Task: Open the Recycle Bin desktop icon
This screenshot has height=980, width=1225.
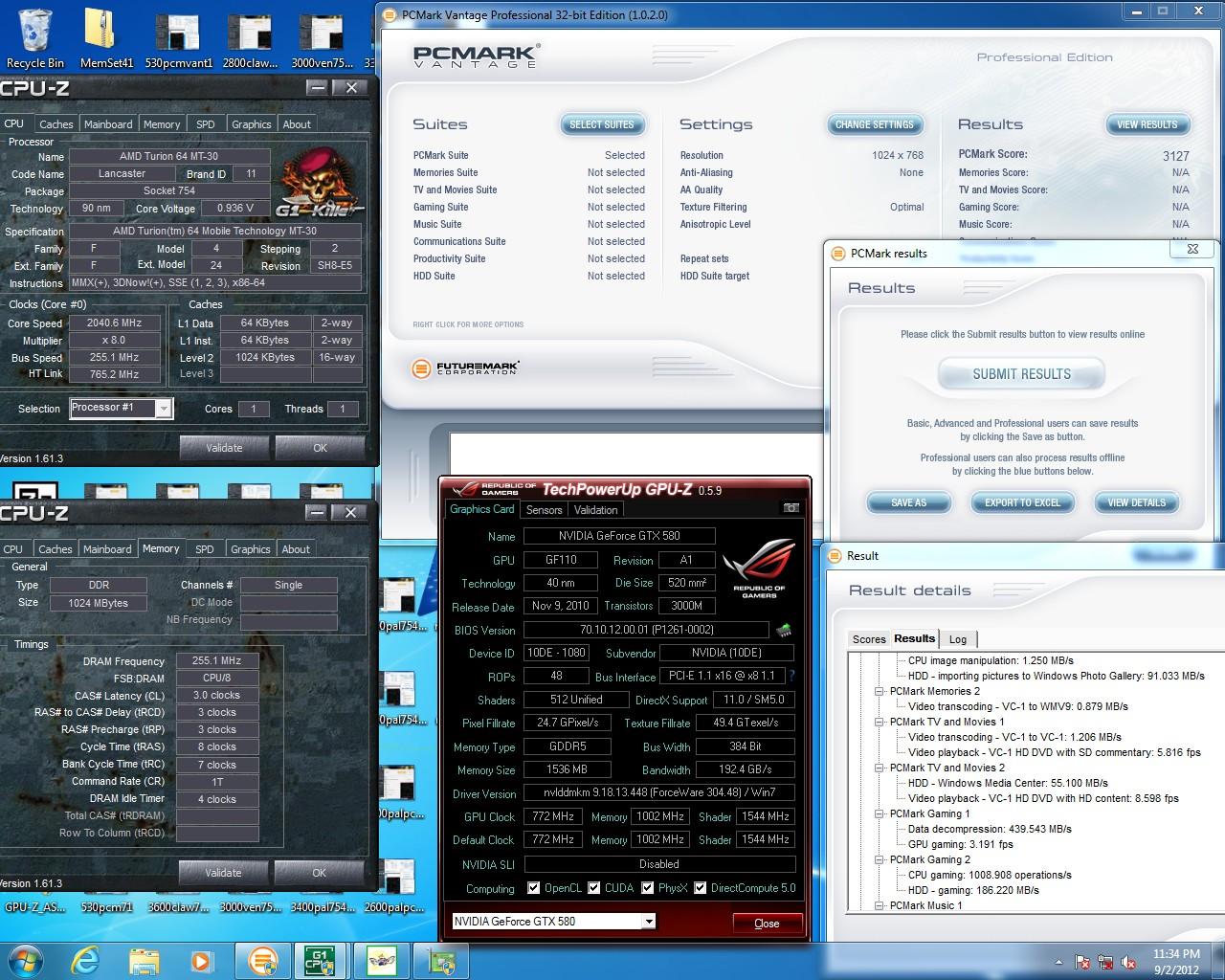Action: (x=34, y=38)
